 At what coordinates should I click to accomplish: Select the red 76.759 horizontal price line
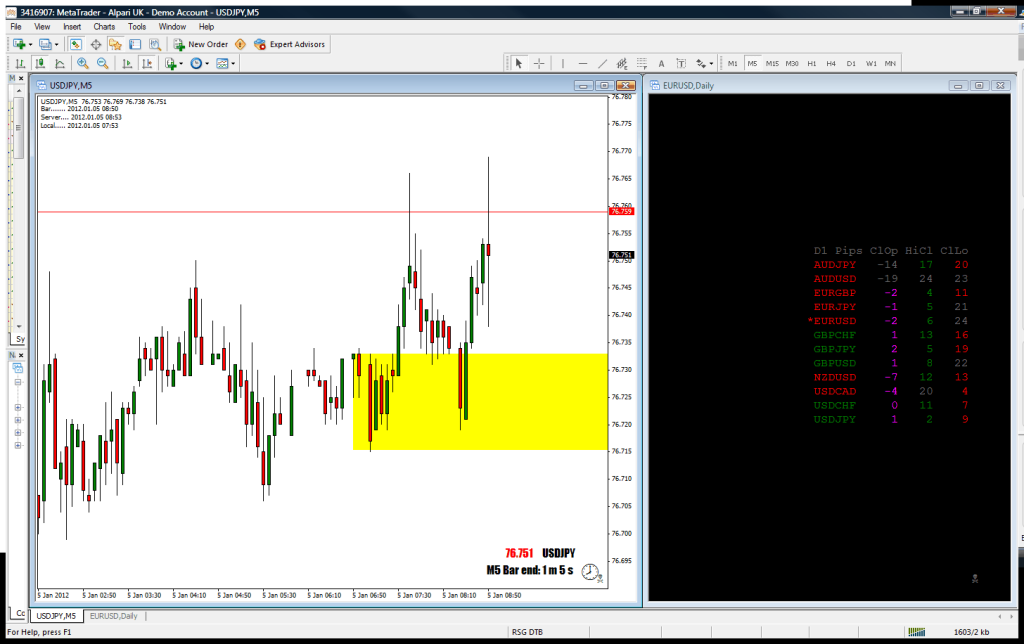[x=323, y=212]
